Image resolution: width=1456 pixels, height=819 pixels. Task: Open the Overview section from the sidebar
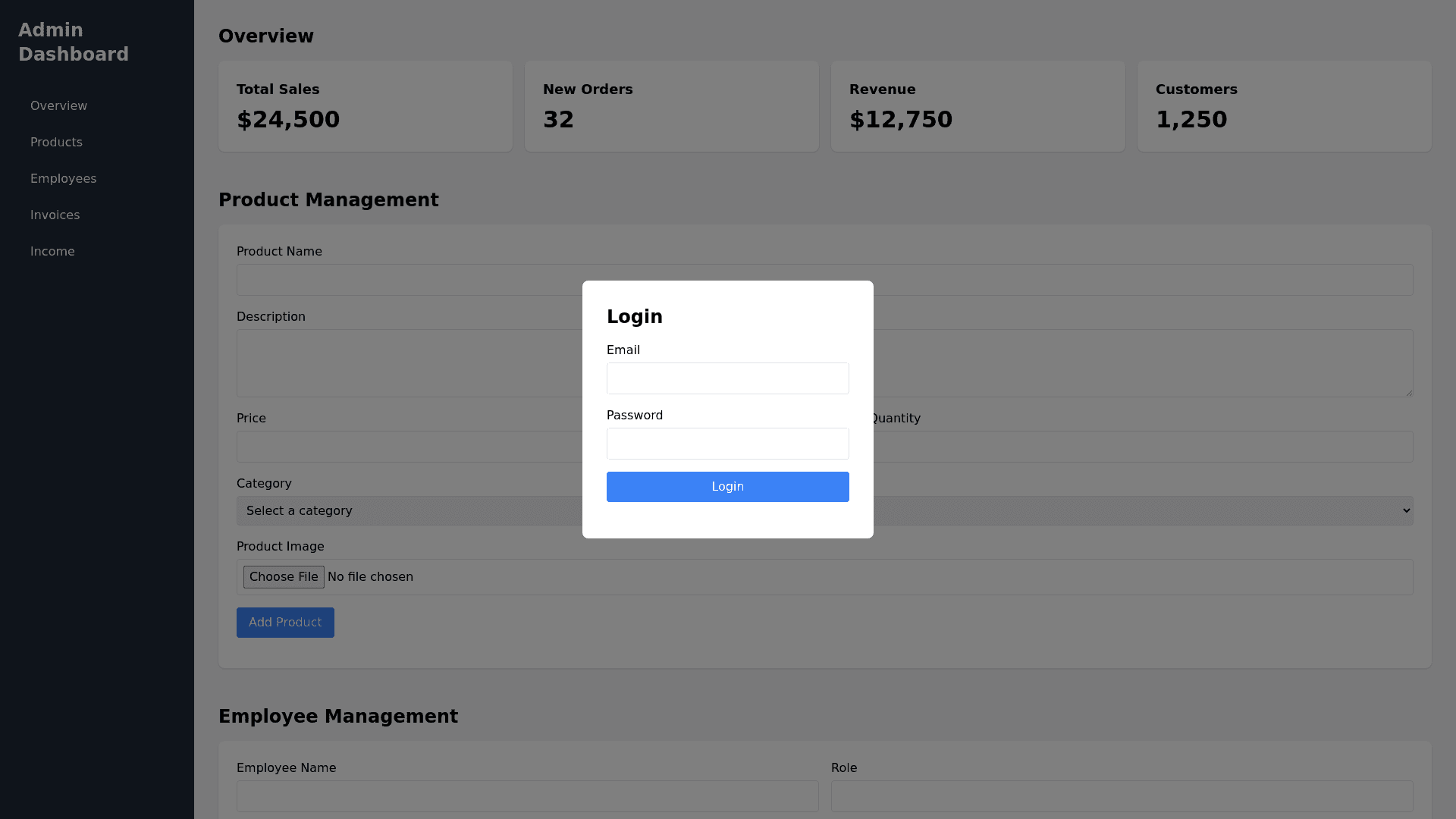coord(58,105)
